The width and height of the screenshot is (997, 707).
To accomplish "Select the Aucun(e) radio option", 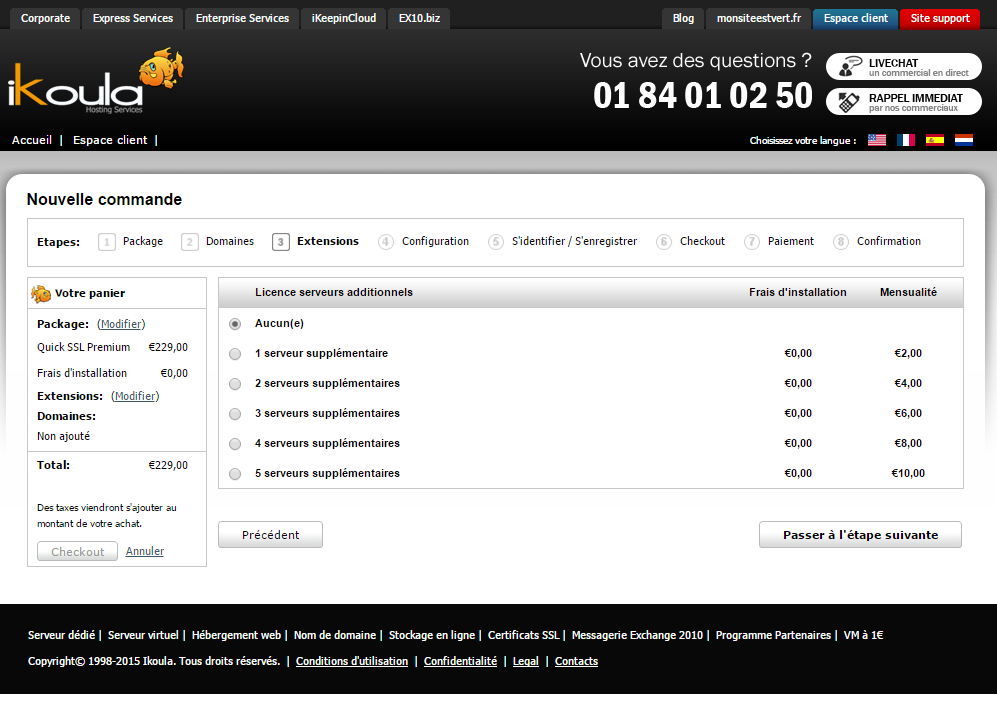I will (x=235, y=324).
